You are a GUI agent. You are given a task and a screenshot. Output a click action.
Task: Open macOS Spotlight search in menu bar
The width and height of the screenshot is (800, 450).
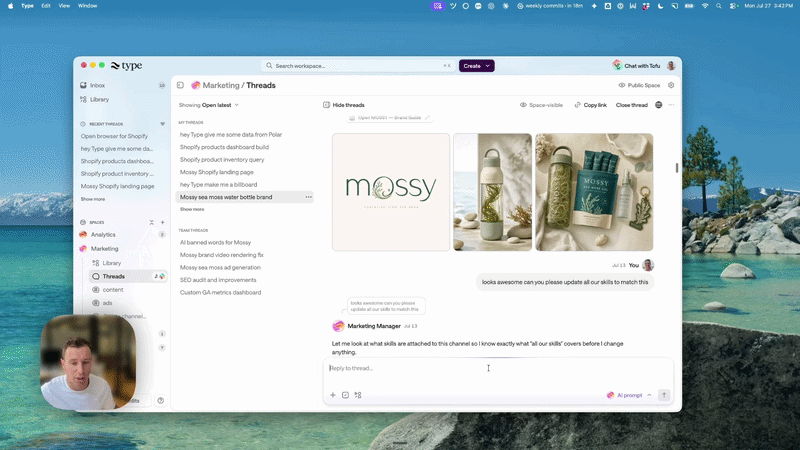tap(718, 6)
